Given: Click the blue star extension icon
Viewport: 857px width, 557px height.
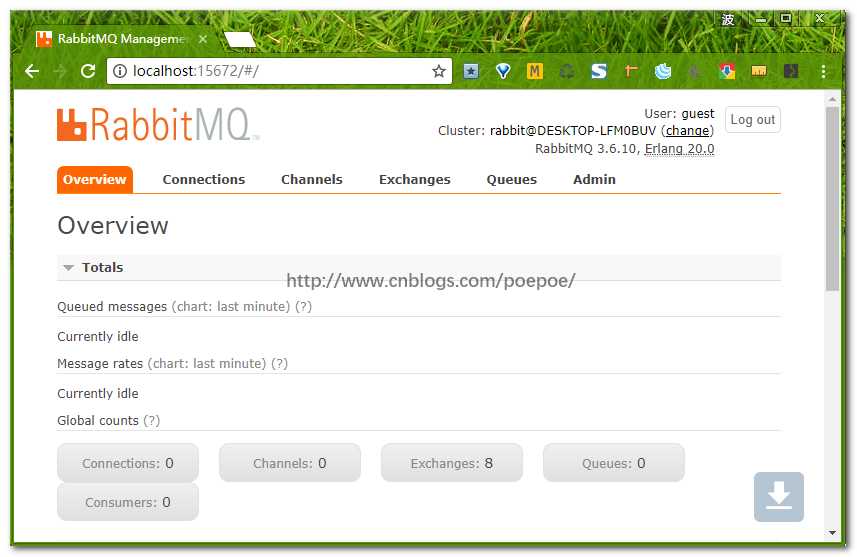Looking at the screenshot, I should pyautogui.click(x=471, y=71).
